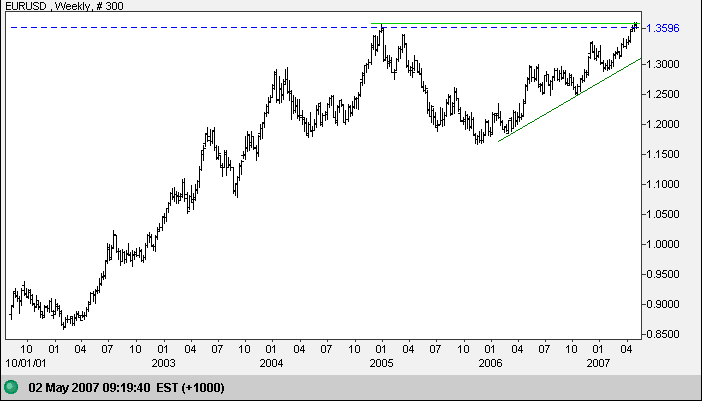The width and height of the screenshot is (702, 401).
Task: Click the 2004 year label on time axis
Action: click(x=272, y=363)
